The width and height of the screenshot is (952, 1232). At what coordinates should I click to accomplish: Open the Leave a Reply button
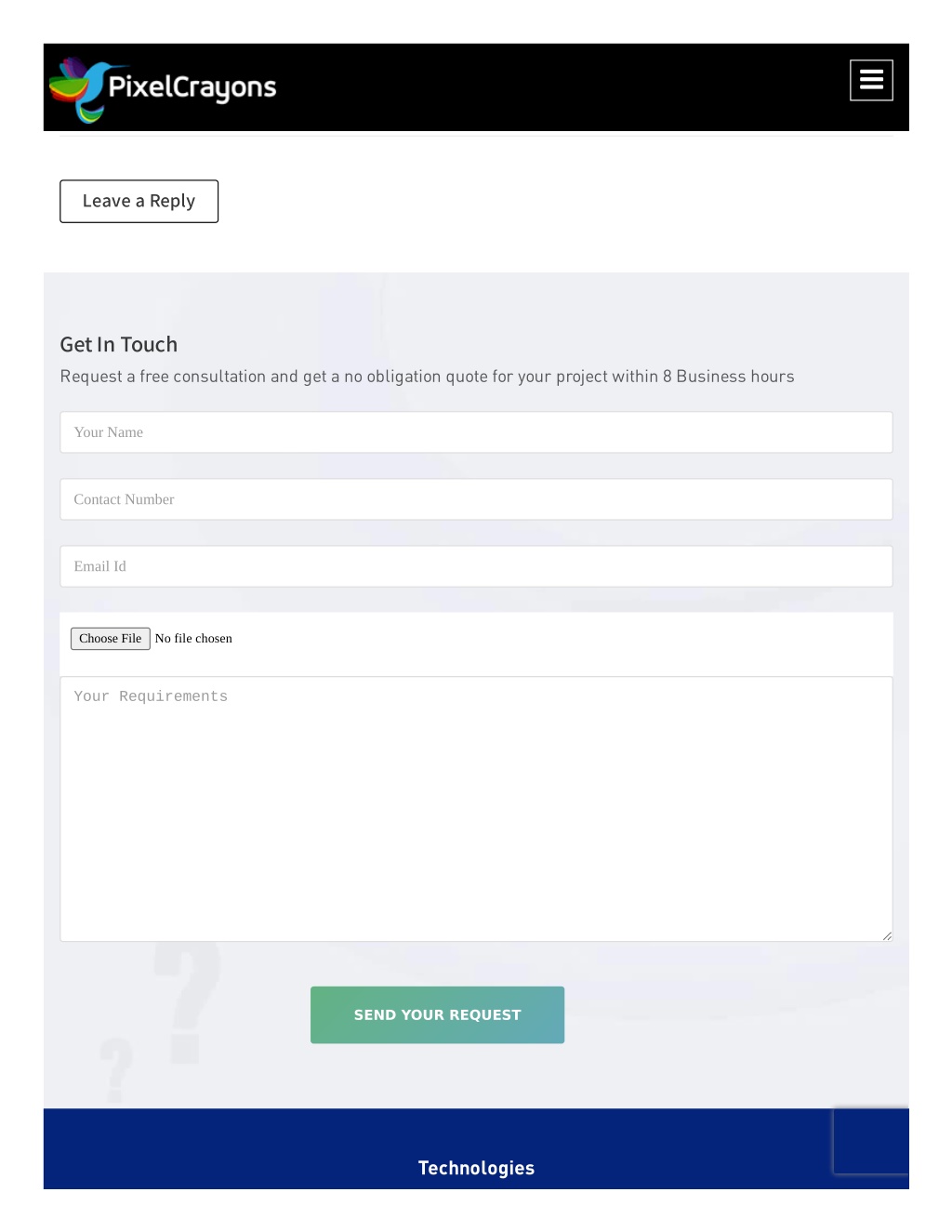pyautogui.click(x=139, y=201)
